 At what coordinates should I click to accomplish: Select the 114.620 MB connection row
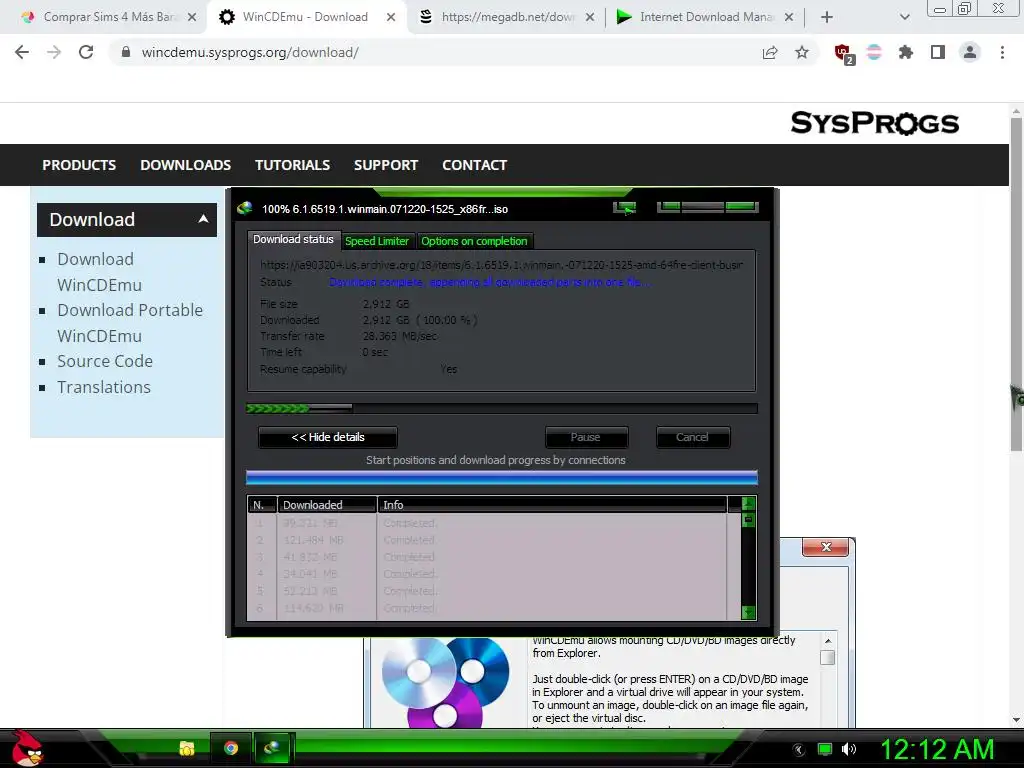(487, 608)
